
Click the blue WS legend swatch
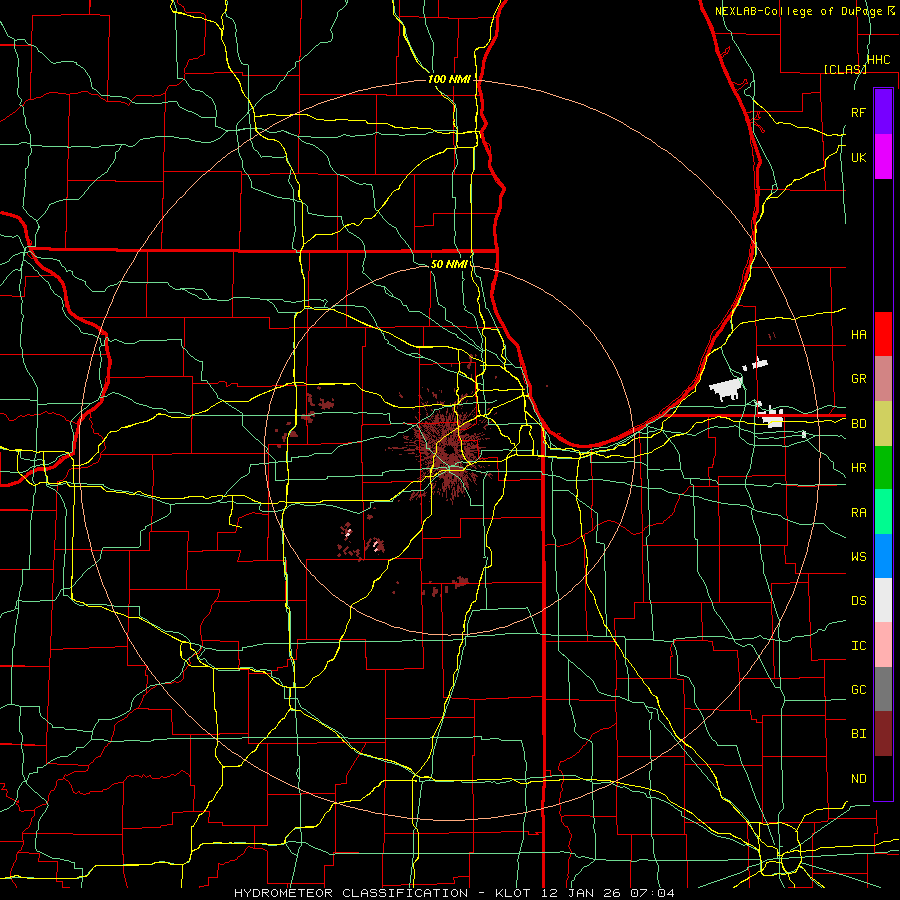pos(883,556)
